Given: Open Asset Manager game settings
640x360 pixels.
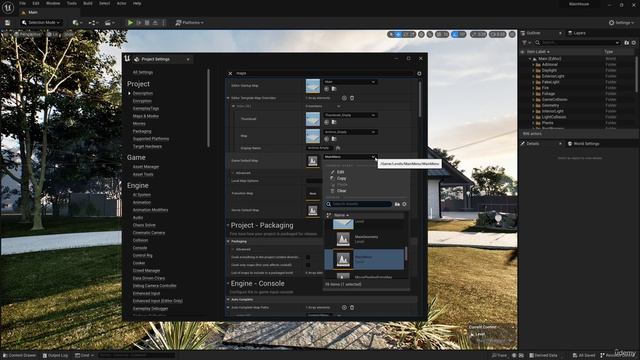Looking at the screenshot, I should [146, 167].
